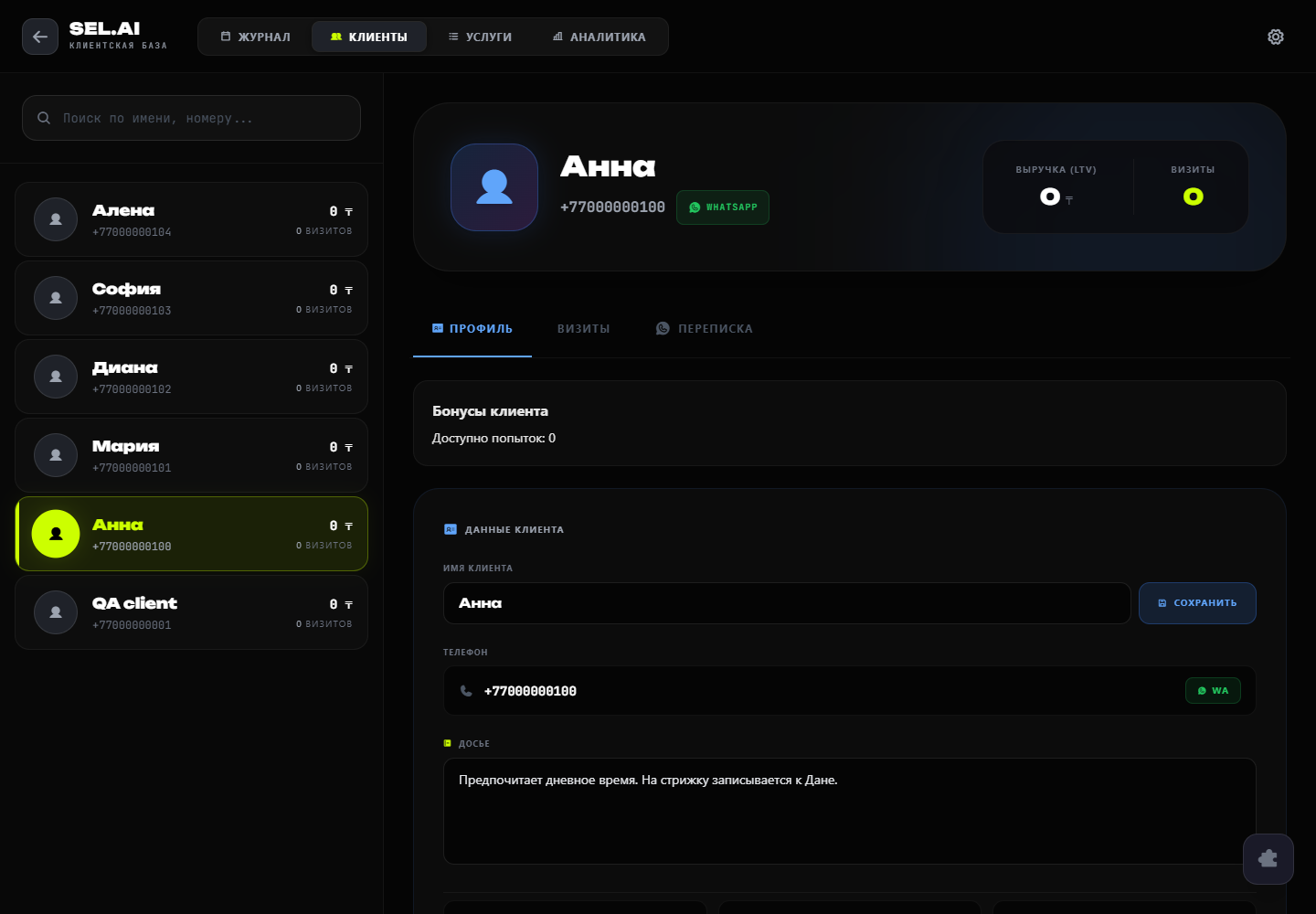Focus the client search input field
This screenshot has width=1316, height=914.
(x=191, y=118)
